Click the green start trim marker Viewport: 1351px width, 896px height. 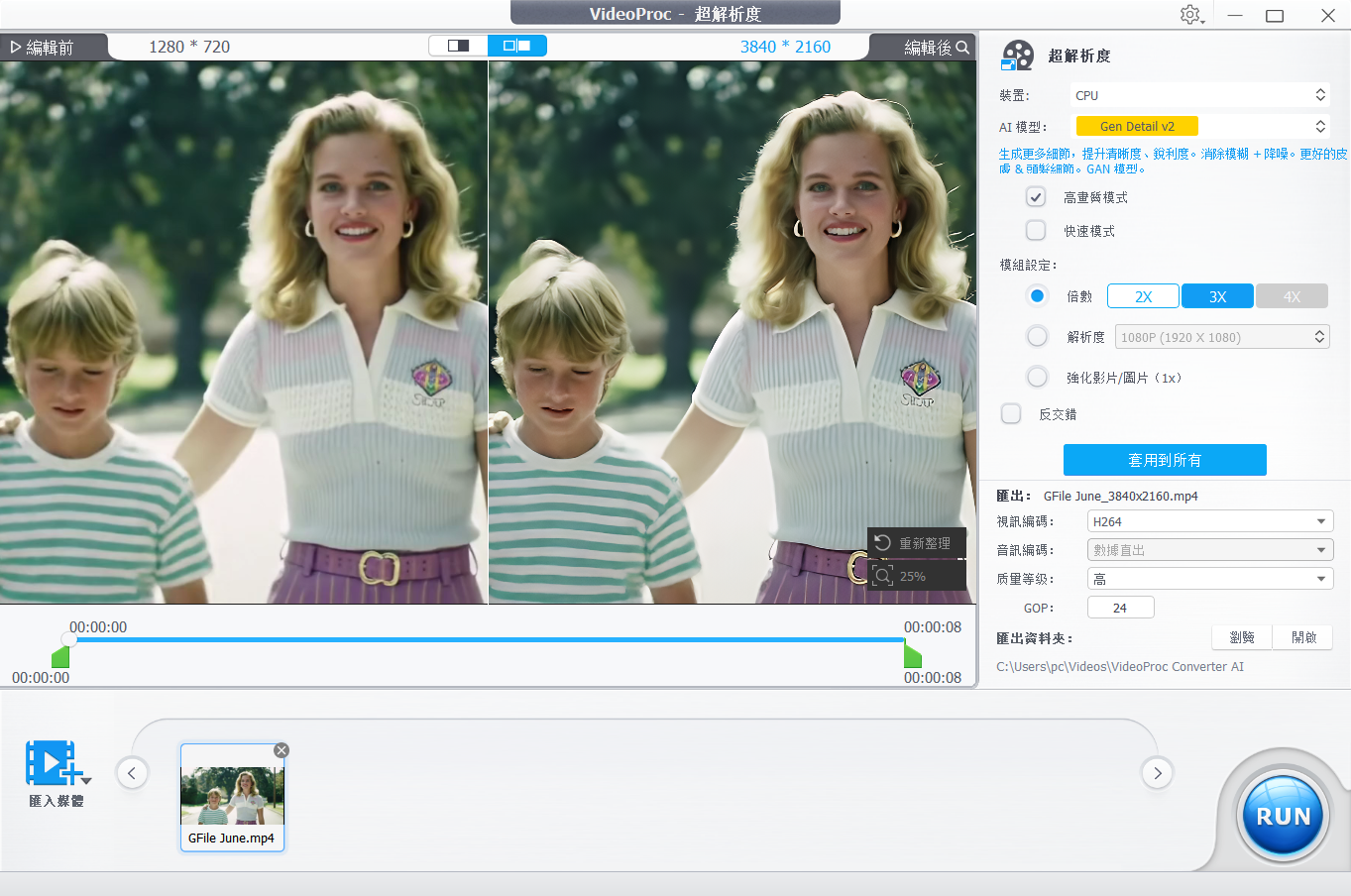pos(60,656)
